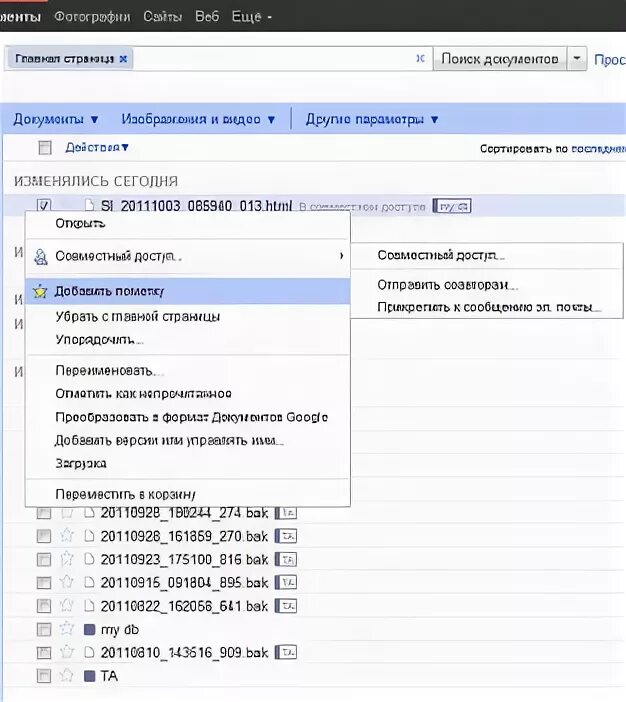Screen dimensions: 626x702
Task: Toggle star for TA folder
Action: (67, 675)
